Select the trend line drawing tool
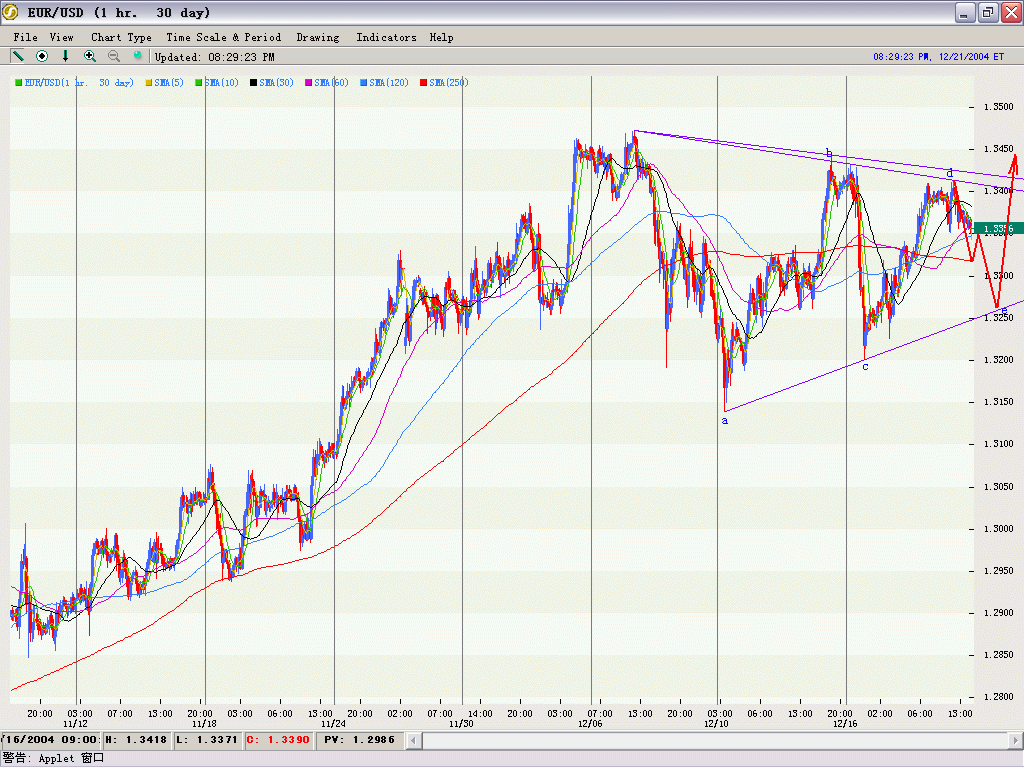 click(18, 57)
